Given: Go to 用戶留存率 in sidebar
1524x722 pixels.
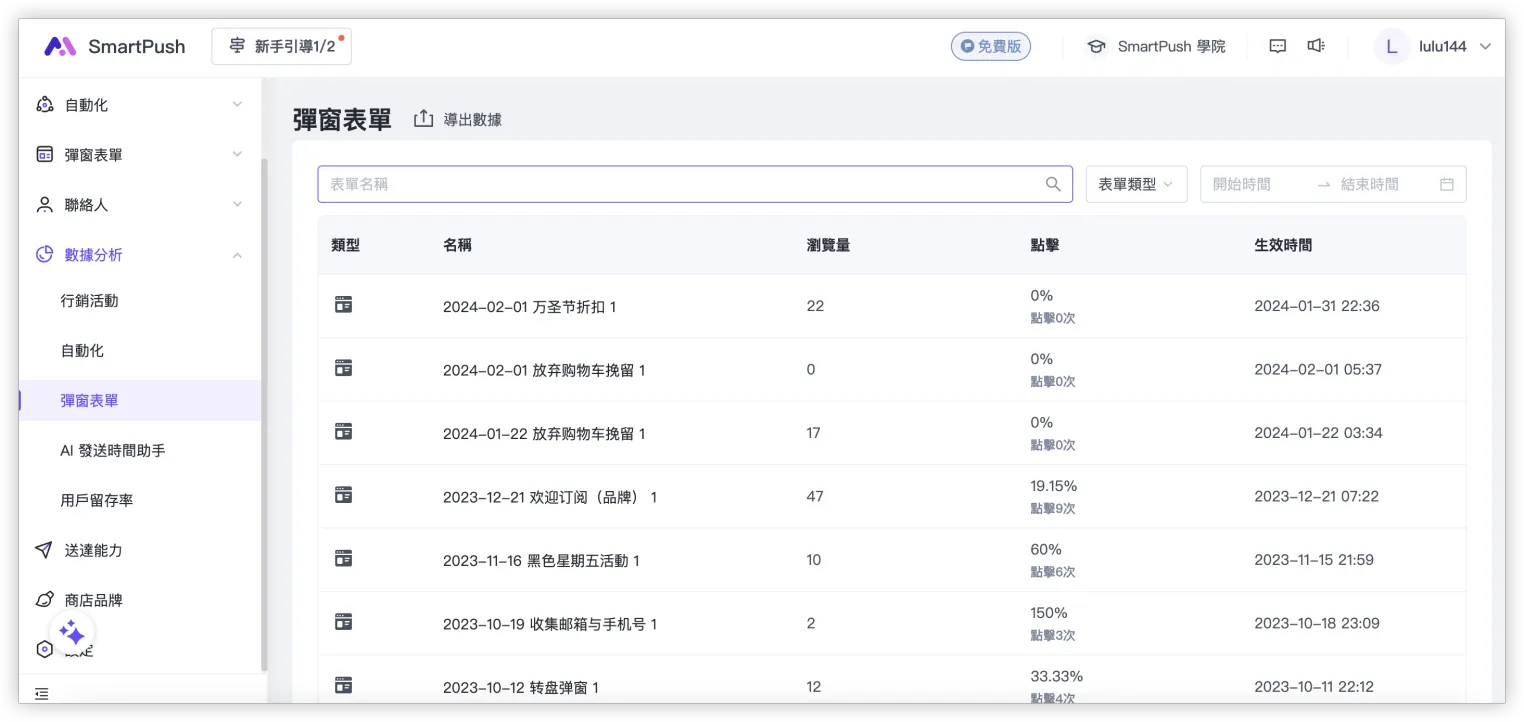Looking at the screenshot, I should [96, 500].
